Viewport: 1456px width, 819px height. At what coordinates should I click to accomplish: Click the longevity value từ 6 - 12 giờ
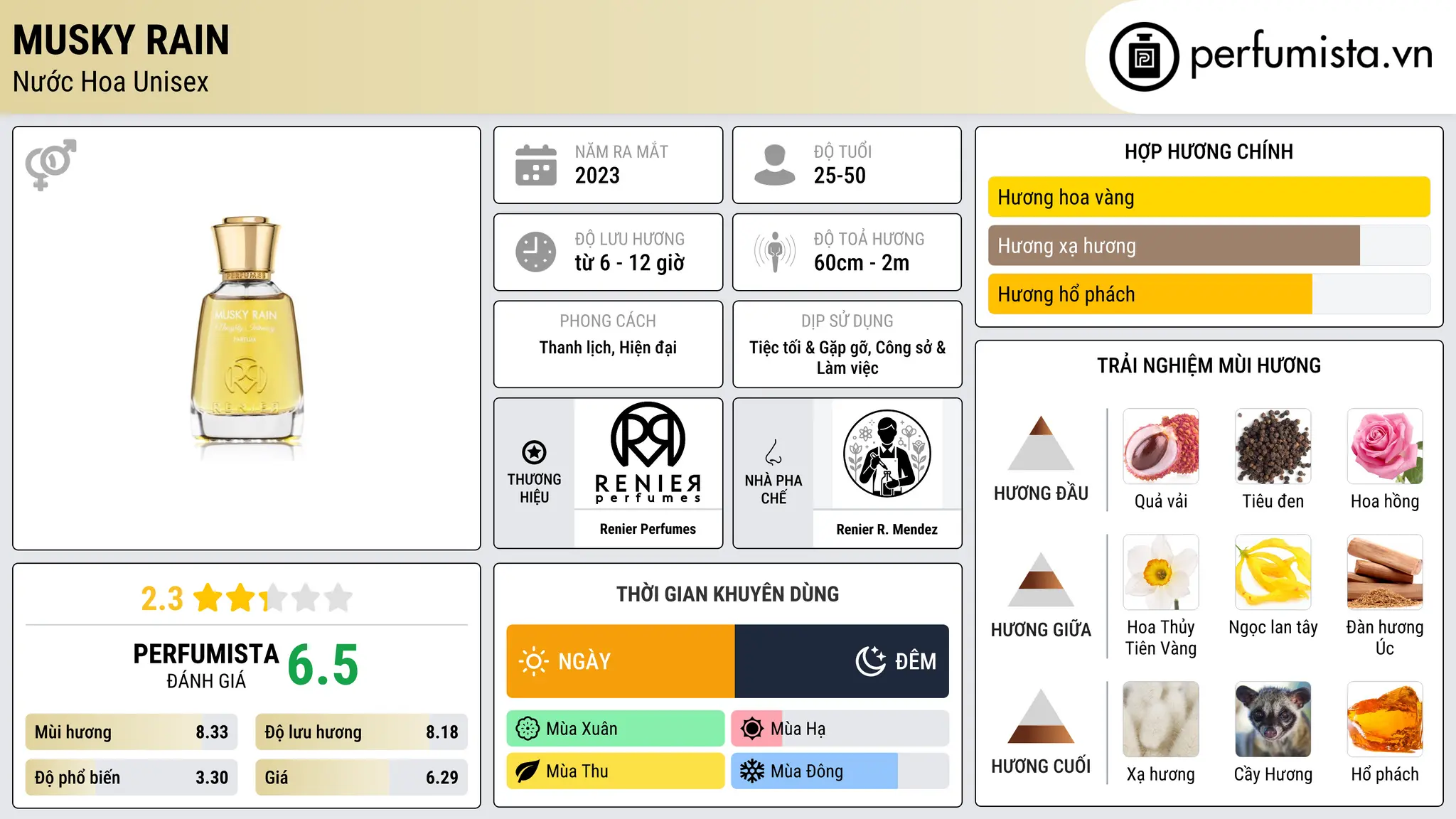tap(629, 263)
